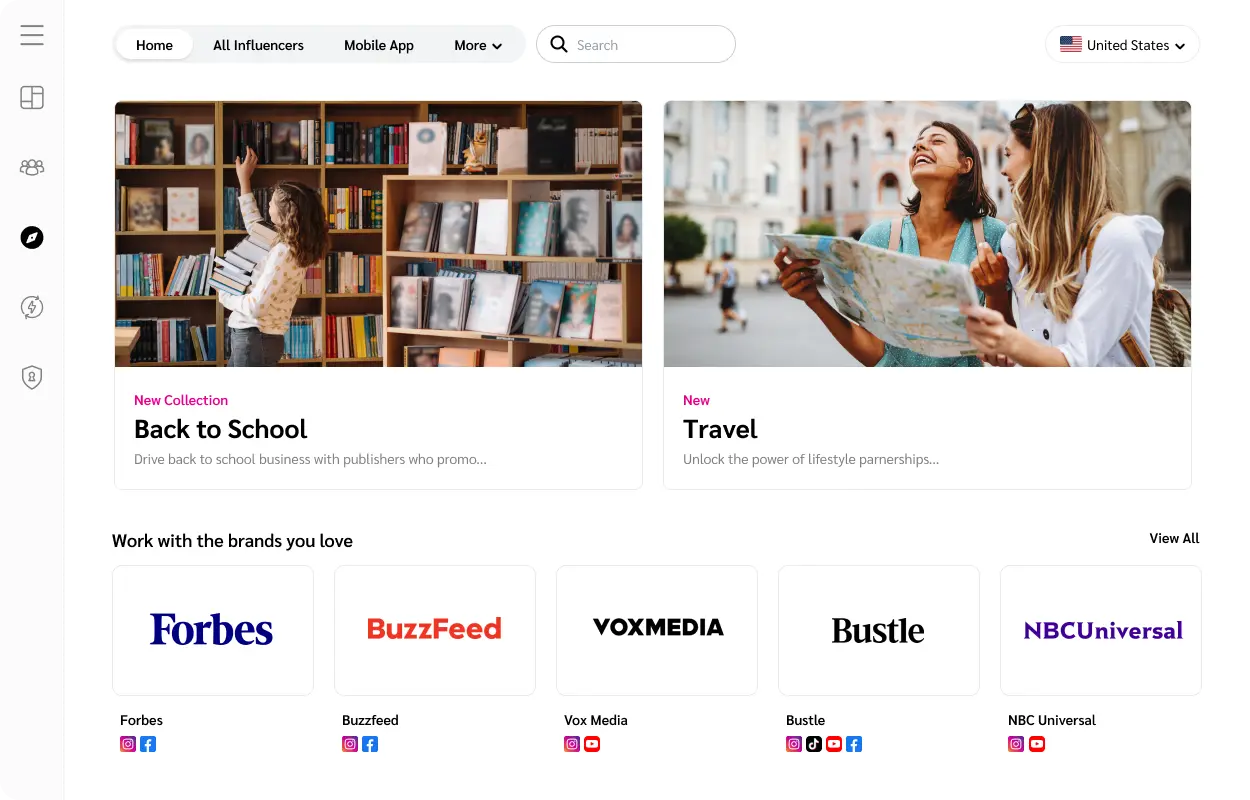Click Bustle TikTok icon
Screen dimensions: 1250x800
(814, 744)
